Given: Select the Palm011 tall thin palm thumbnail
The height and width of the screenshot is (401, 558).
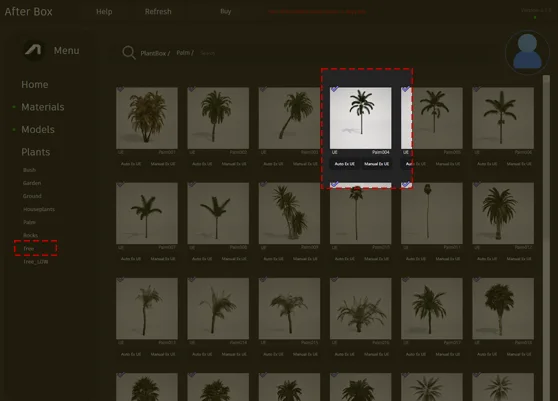Looking at the screenshot, I should pyautogui.click(x=432, y=213).
